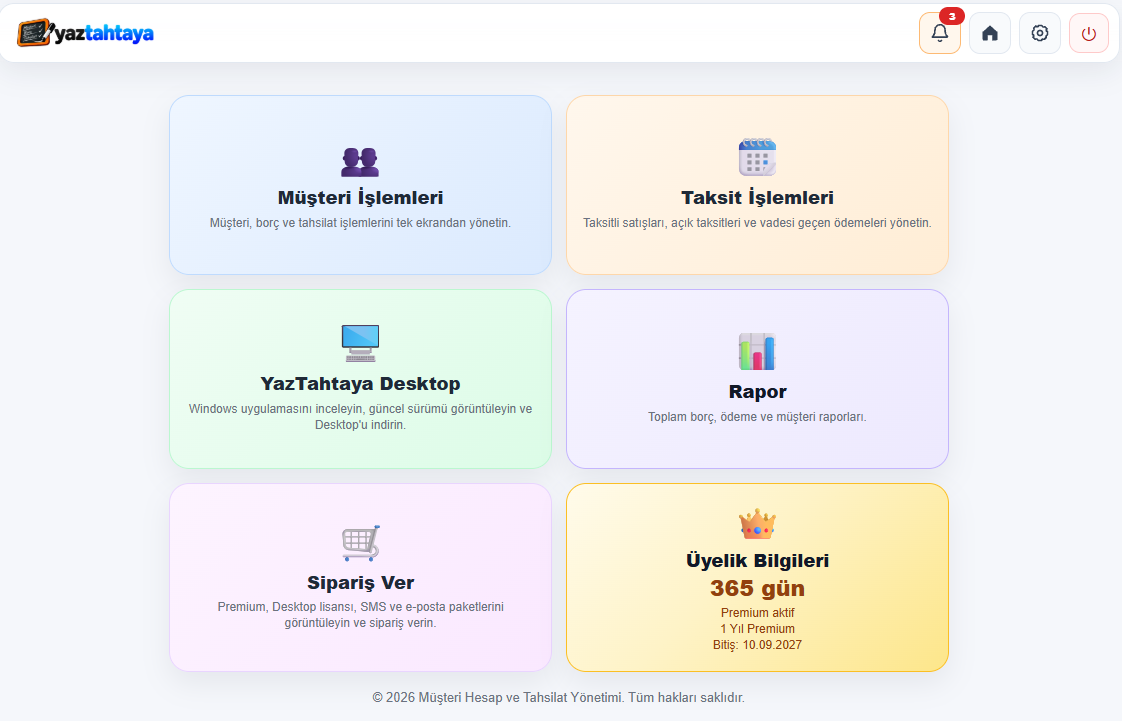This screenshot has height=721, width=1122.
Task: Click 'Premium, Desktop lisansı, SMS' description text
Action: 360,614
